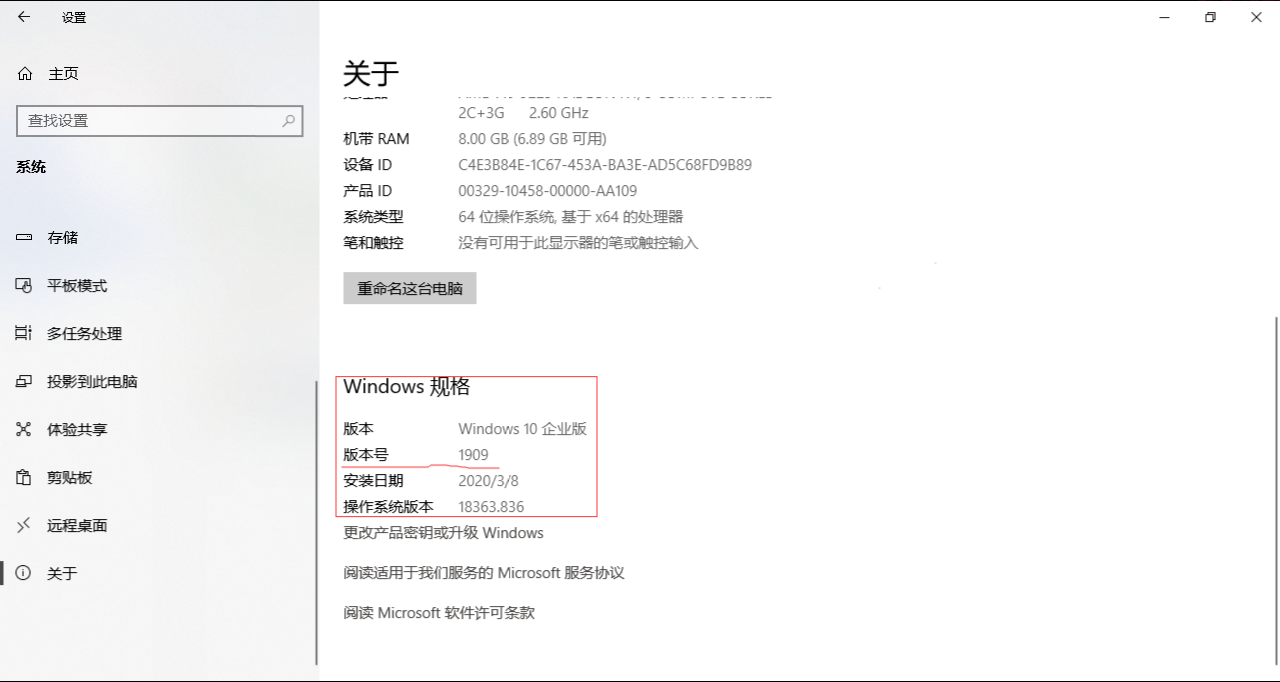Click OS build 18363.836
Viewport: 1280px width, 682px height.
pyautogui.click(x=491, y=507)
